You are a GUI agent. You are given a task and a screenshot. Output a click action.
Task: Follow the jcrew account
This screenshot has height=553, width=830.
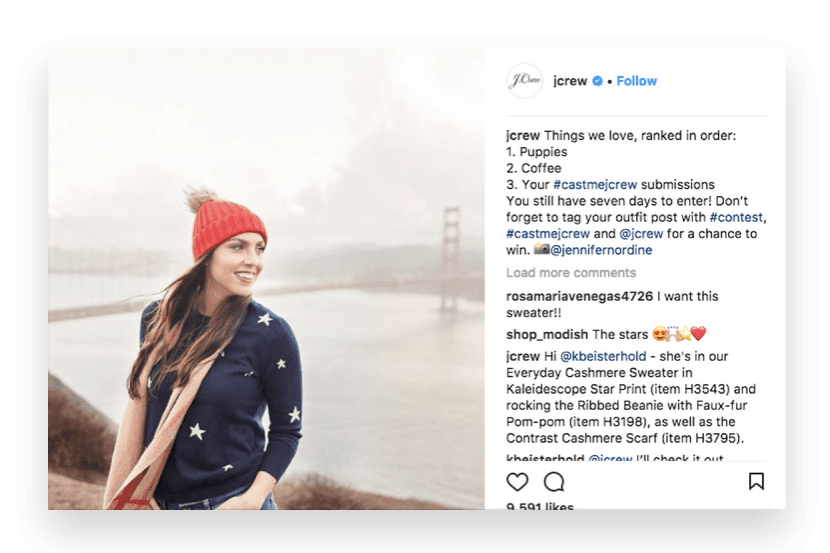[x=637, y=81]
